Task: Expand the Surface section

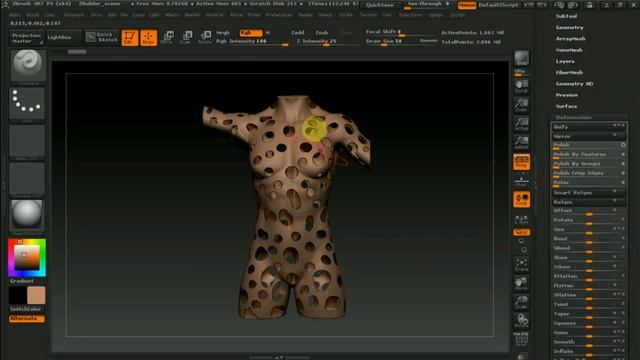Action: [x=567, y=106]
